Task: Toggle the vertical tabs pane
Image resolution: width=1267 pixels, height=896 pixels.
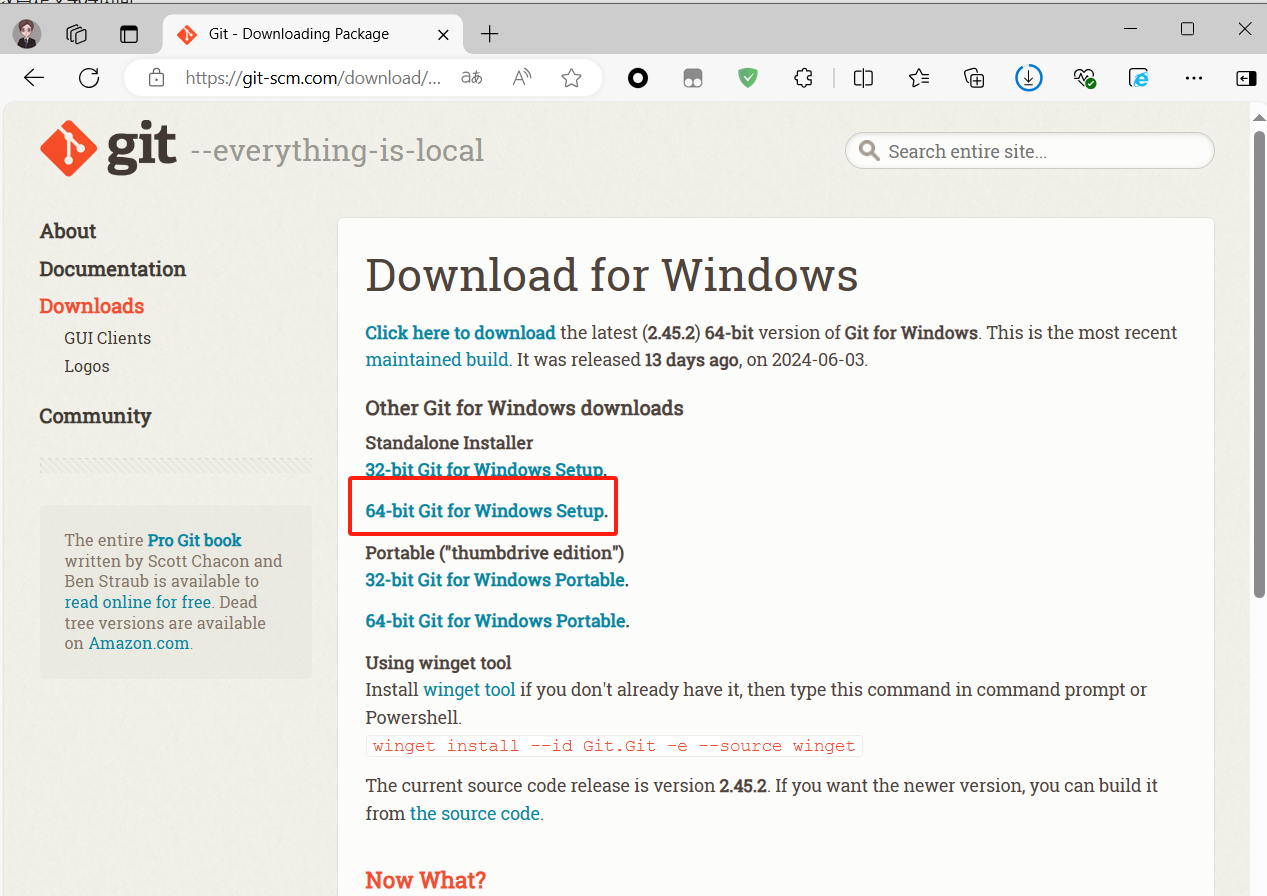Action: [x=129, y=34]
